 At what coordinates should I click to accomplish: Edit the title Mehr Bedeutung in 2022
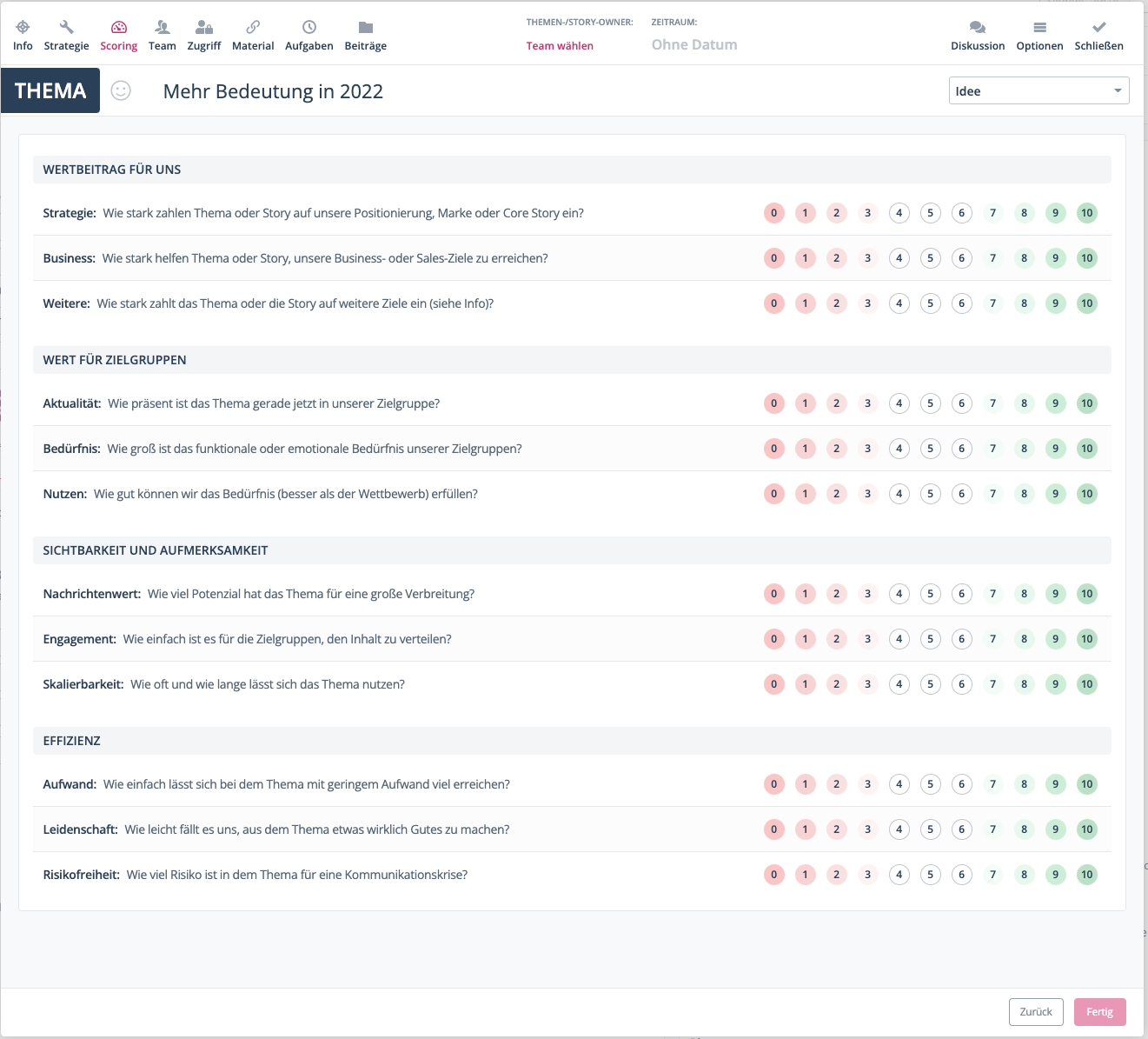(273, 91)
